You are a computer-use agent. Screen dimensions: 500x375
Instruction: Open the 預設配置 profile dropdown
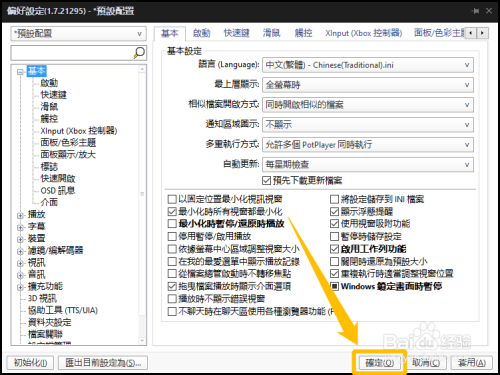(x=79, y=34)
